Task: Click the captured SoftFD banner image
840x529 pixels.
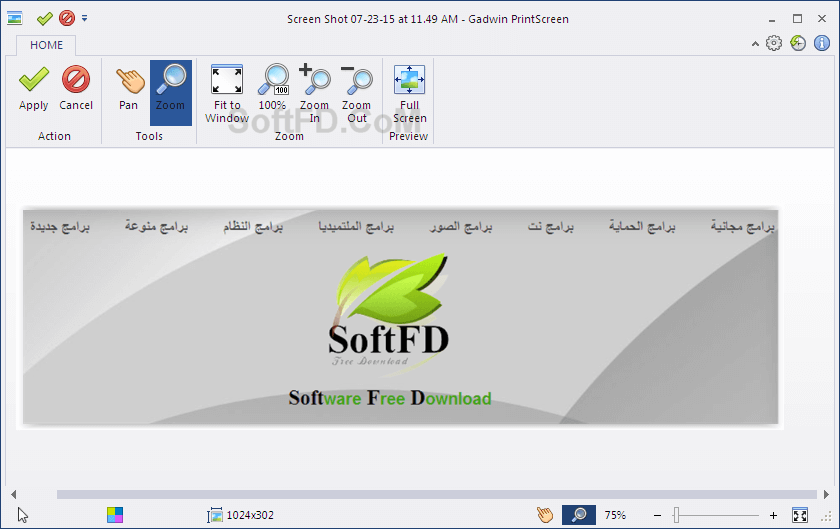Action: pyautogui.click(x=400, y=317)
